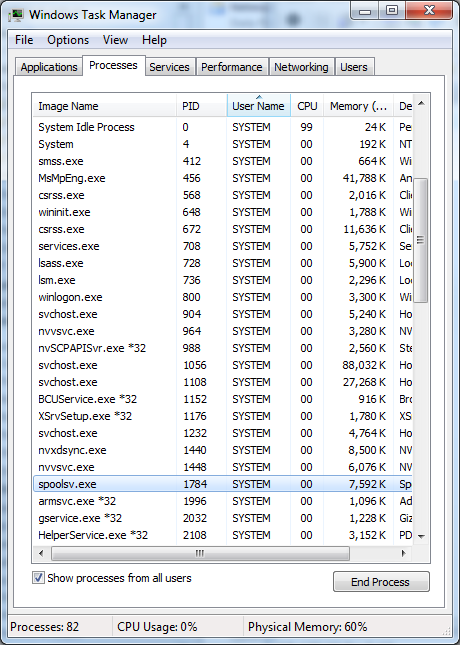Image resolution: width=460 pixels, height=645 pixels.
Task: Select the winlogon.exe process
Action: click(x=223, y=297)
